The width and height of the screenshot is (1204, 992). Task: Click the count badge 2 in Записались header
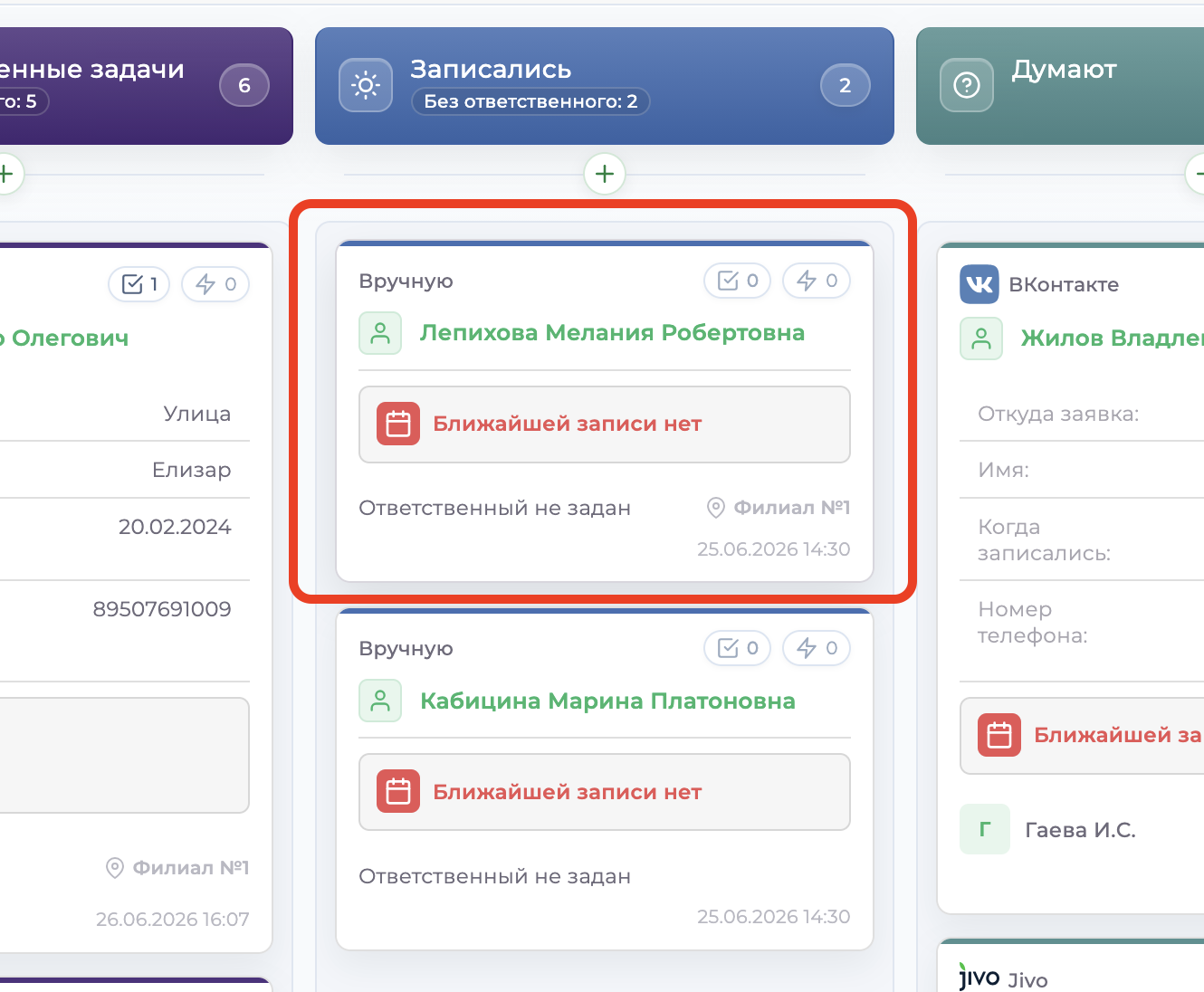pyautogui.click(x=846, y=85)
